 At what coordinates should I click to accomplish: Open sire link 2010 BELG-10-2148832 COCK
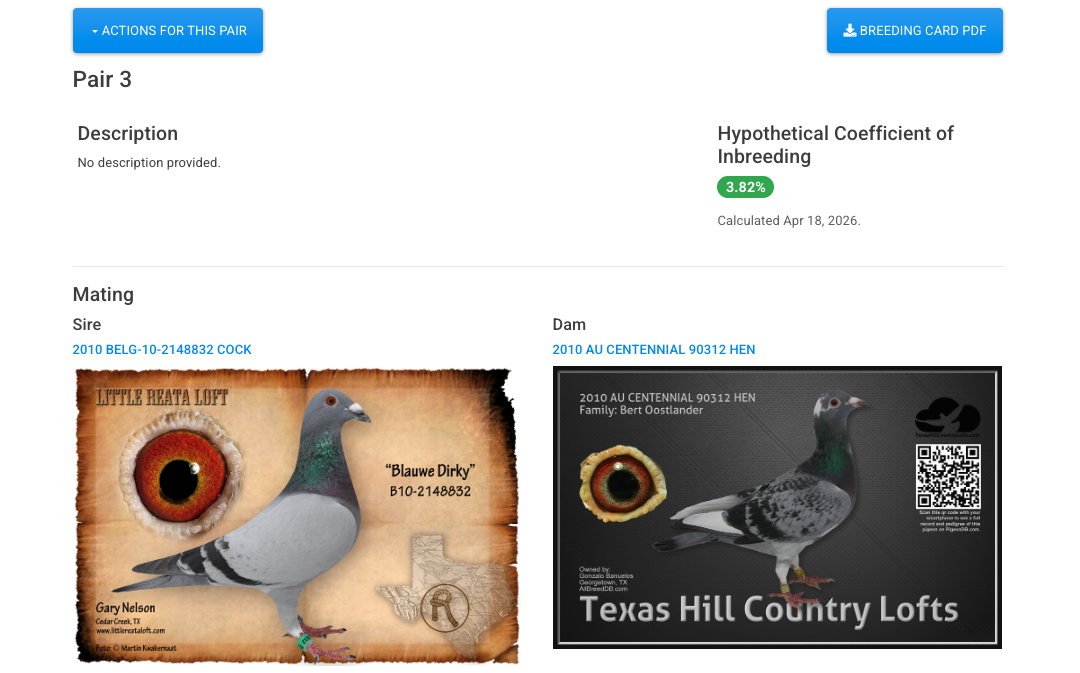coord(162,350)
